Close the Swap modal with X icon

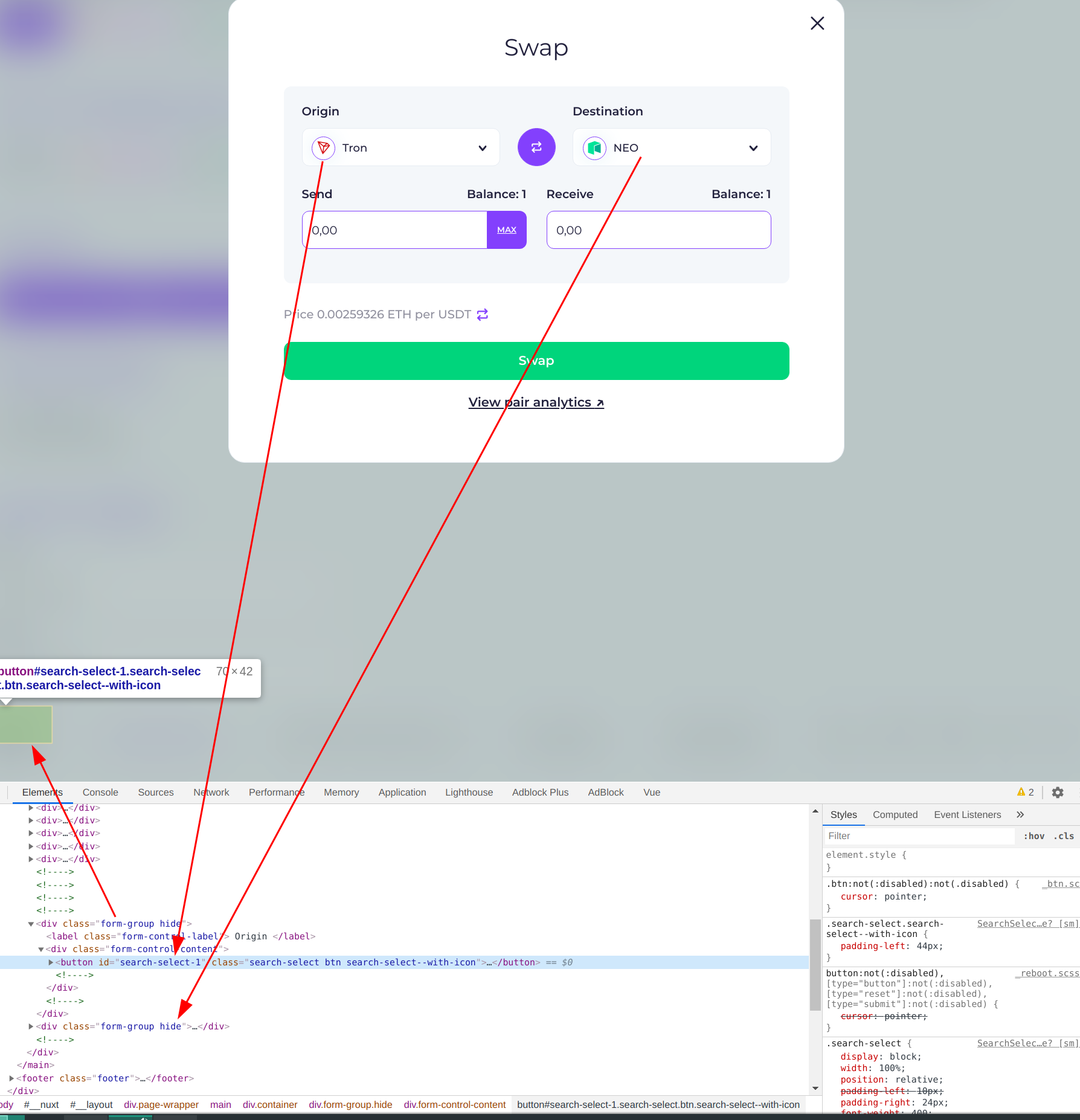(x=817, y=24)
